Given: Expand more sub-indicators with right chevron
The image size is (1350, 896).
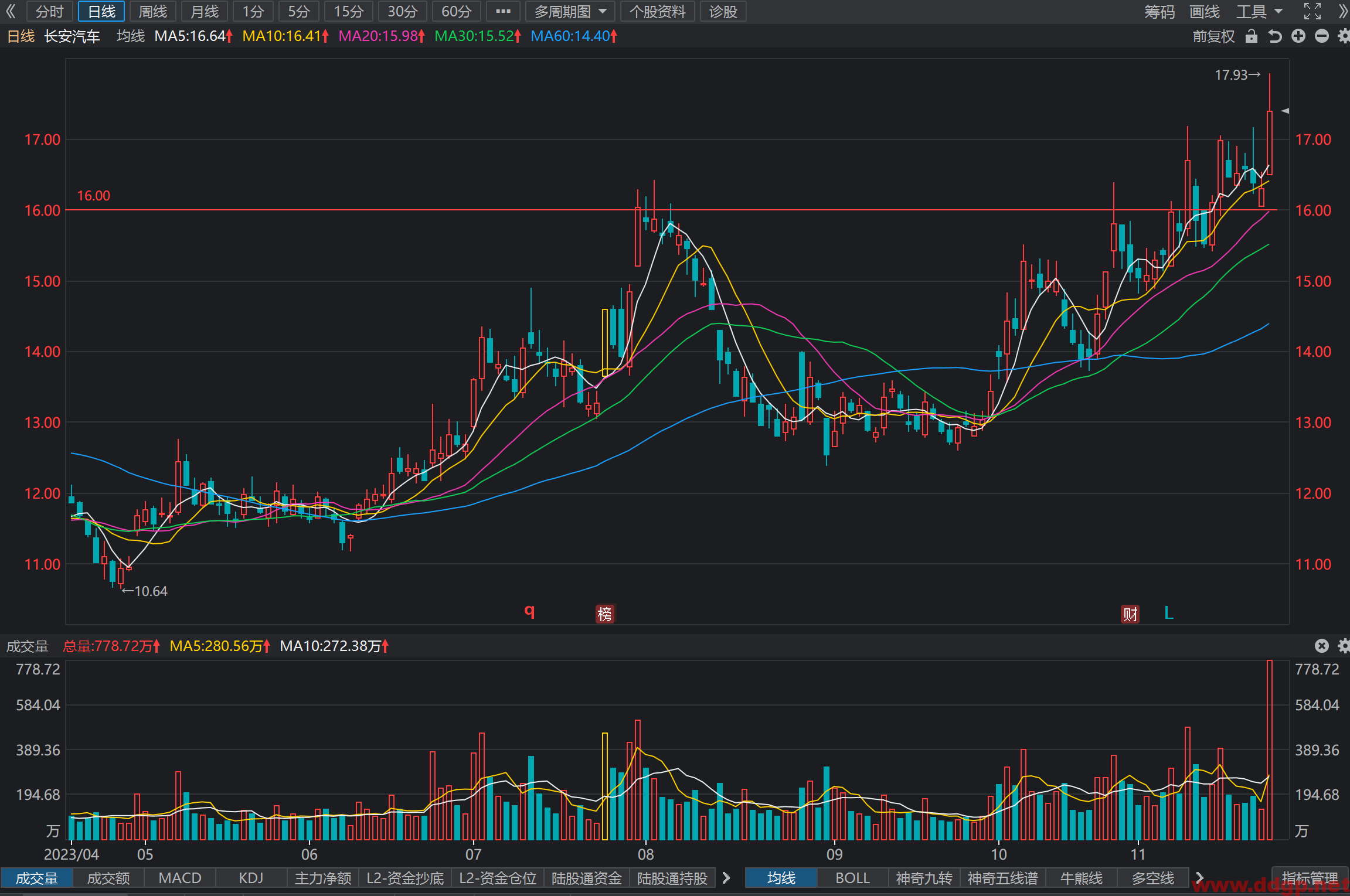Looking at the screenshot, I should pyautogui.click(x=726, y=878).
